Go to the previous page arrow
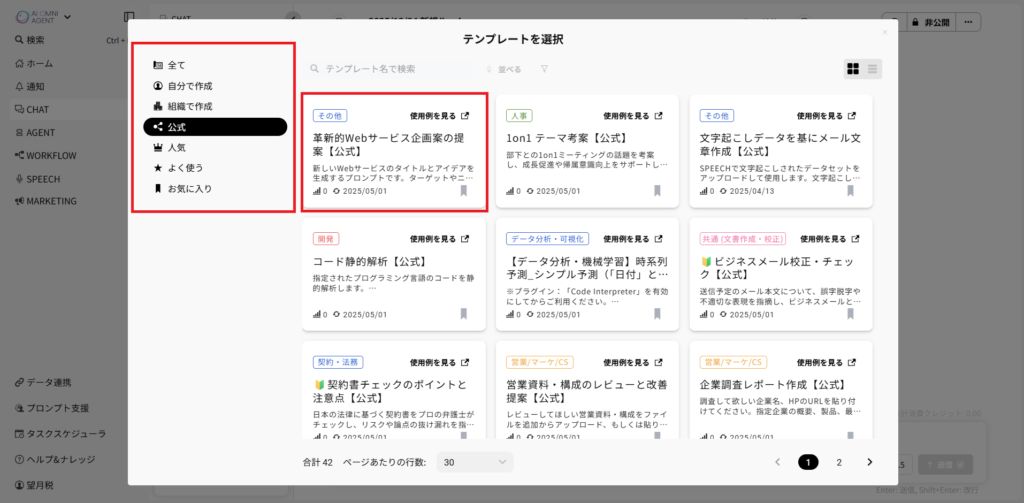Viewport: 1024px width, 503px height. coord(777,462)
